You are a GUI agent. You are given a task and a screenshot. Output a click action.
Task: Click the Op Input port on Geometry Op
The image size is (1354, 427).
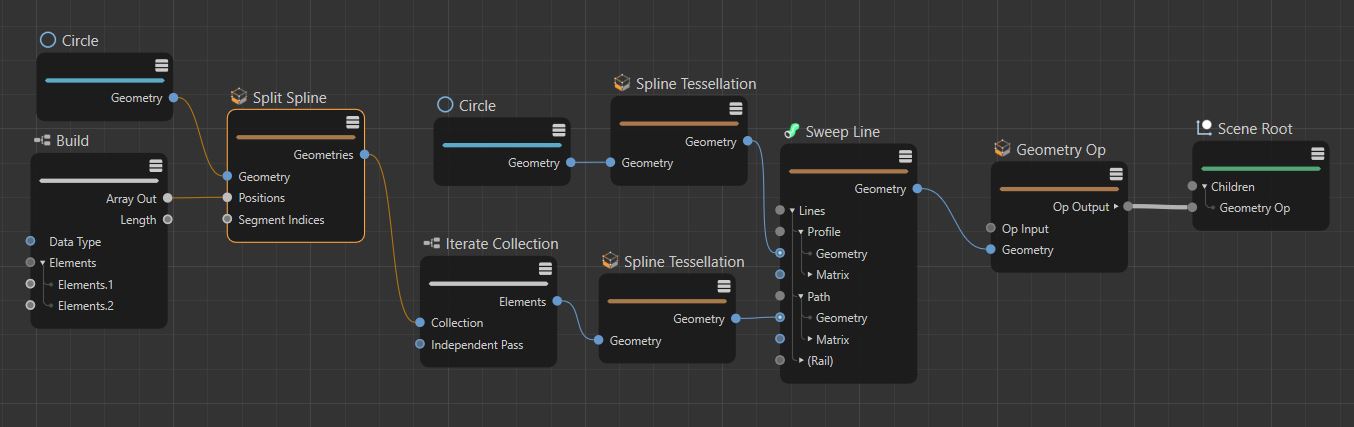[x=991, y=228]
